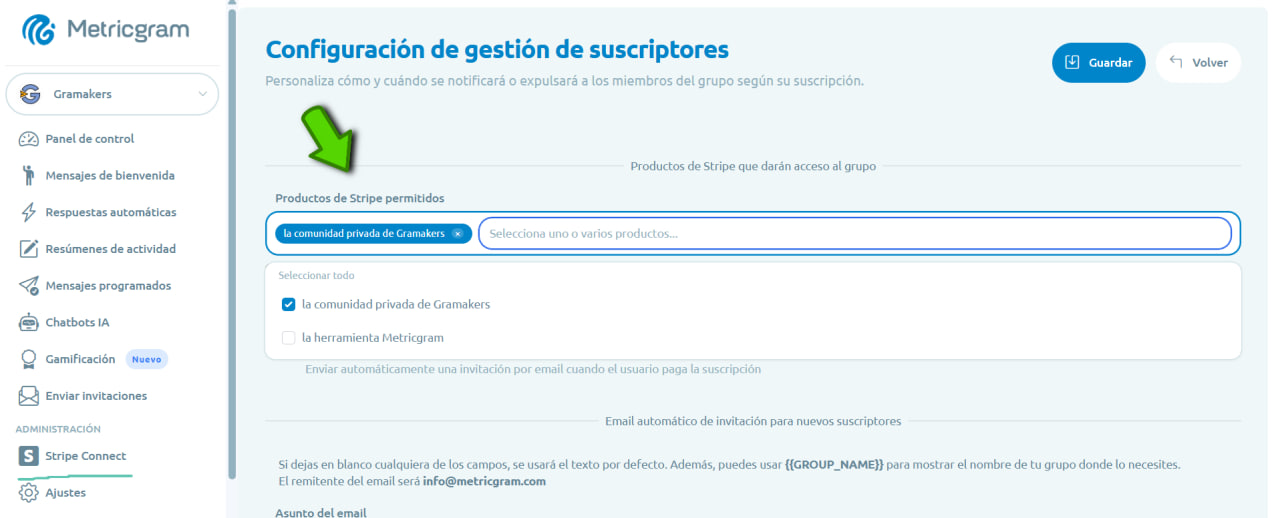The width and height of the screenshot is (1280, 518).
Task: Click the Asunto del email label
Action: click(321, 512)
